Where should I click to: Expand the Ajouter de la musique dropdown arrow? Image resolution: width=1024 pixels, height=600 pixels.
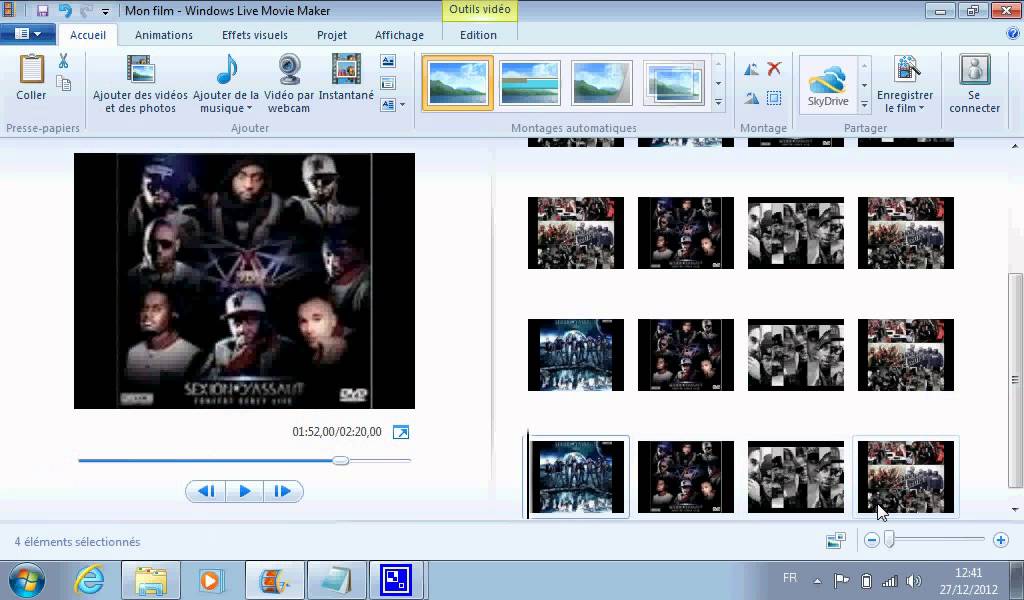[249, 108]
